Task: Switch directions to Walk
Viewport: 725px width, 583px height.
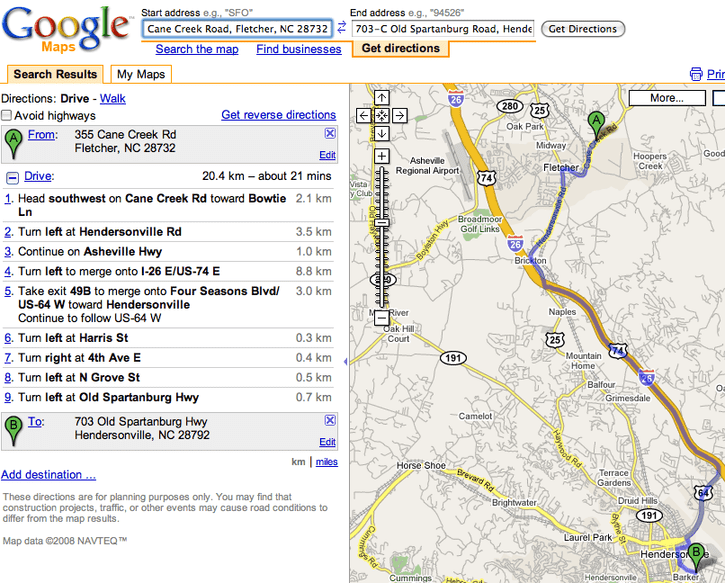Action: coord(112,98)
